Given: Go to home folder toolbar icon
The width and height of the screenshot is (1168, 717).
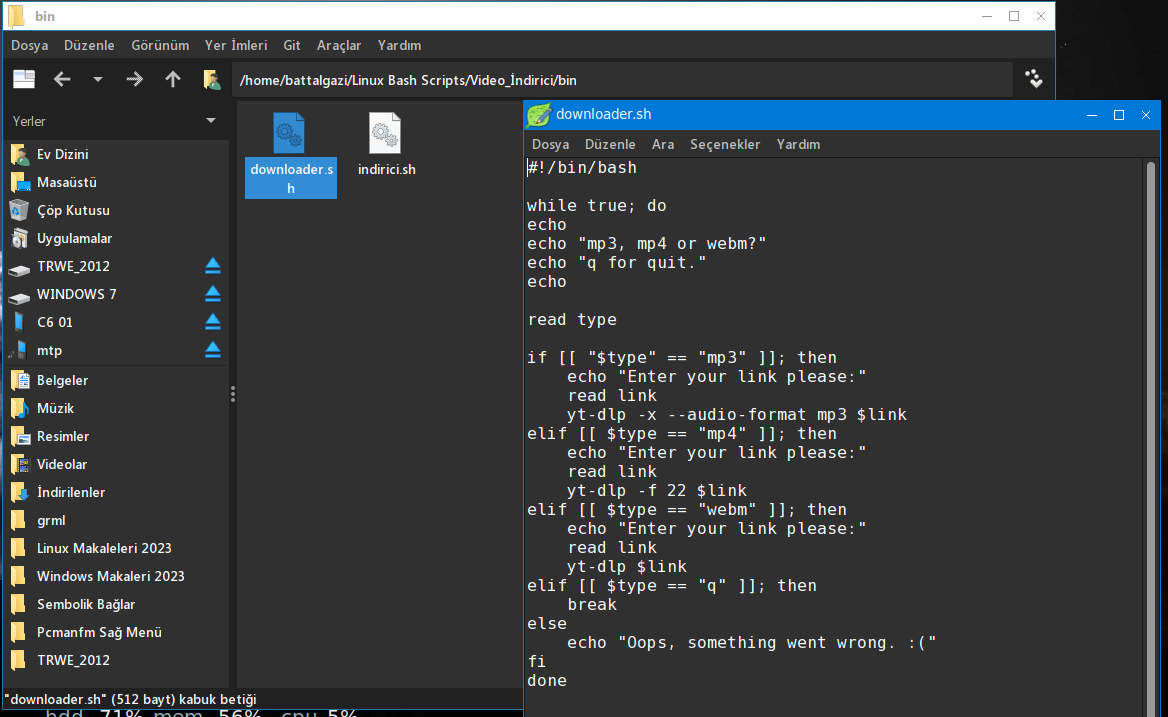Looking at the screenshot, I should tap(212, 79).
